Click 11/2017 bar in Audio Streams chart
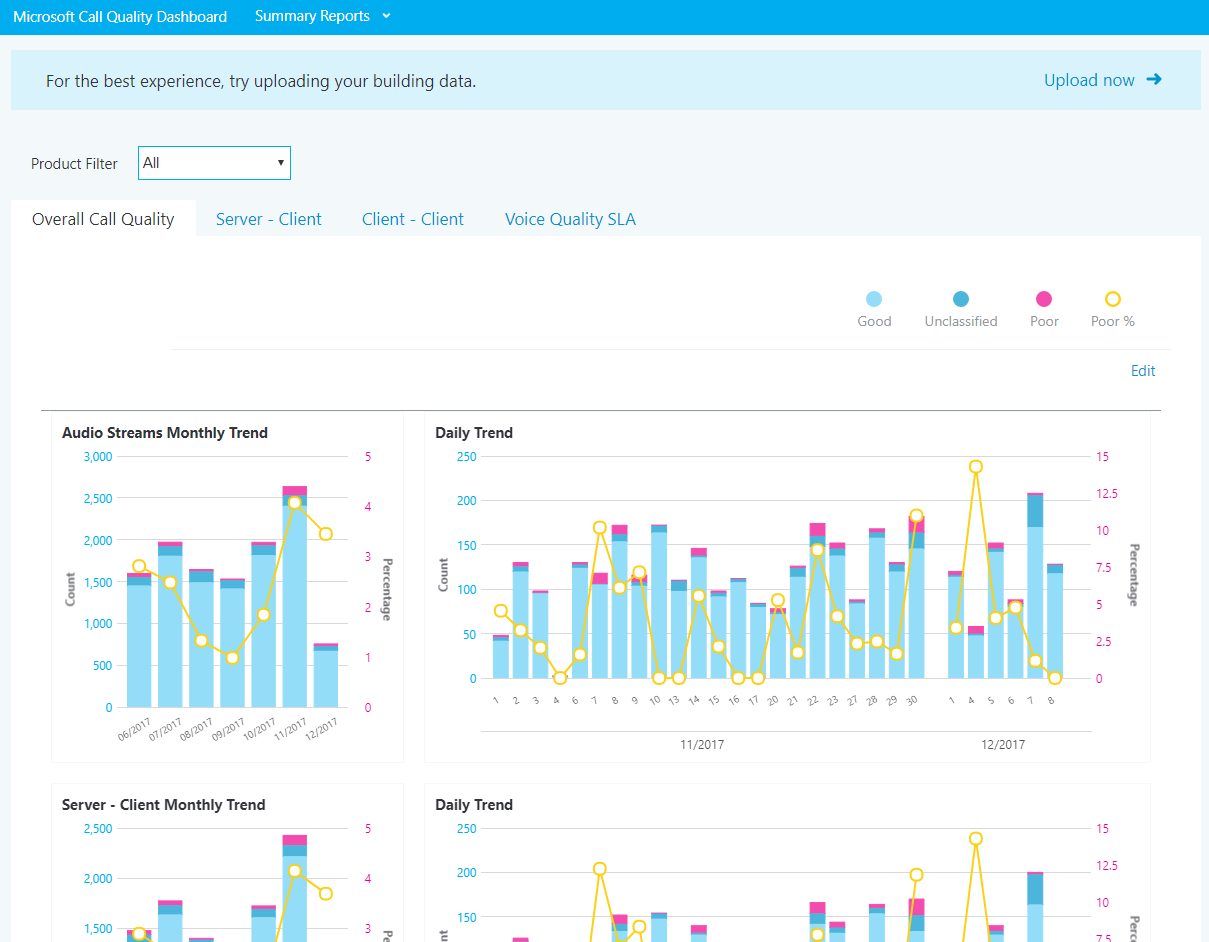The image size is (1209, 942). coord(295,597)
